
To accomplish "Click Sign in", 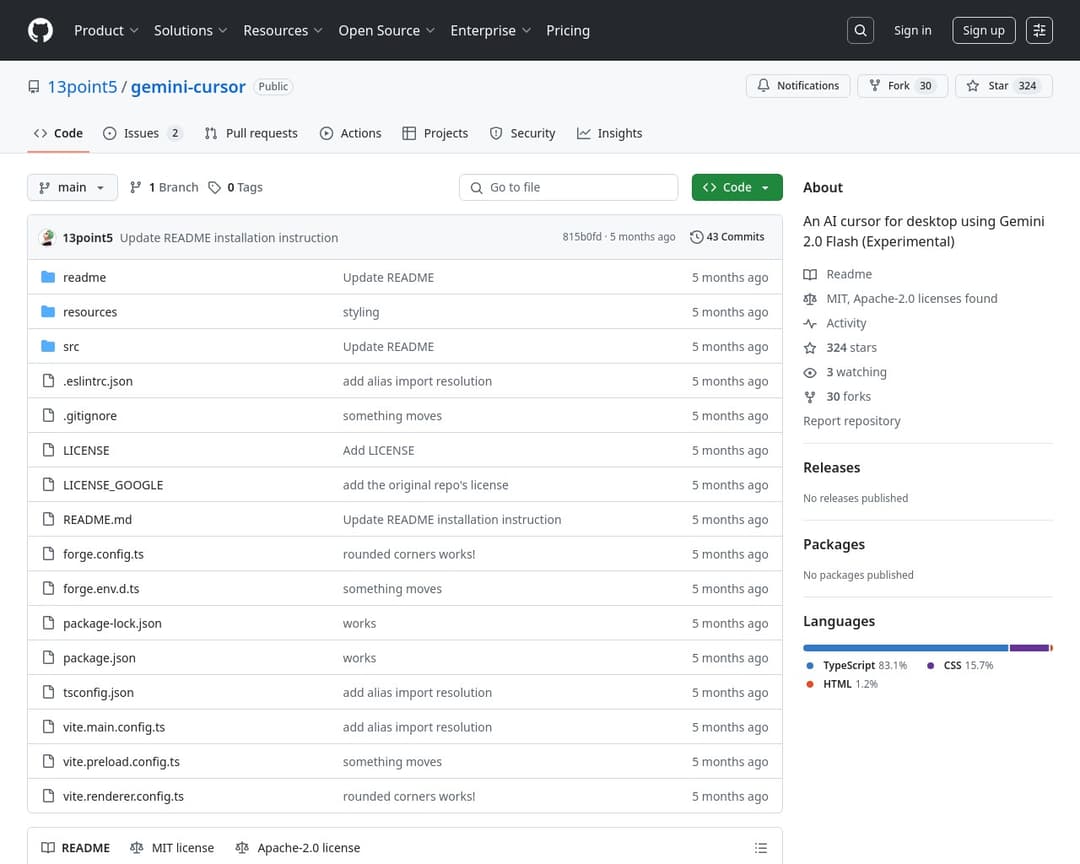I will coord(913,30).
